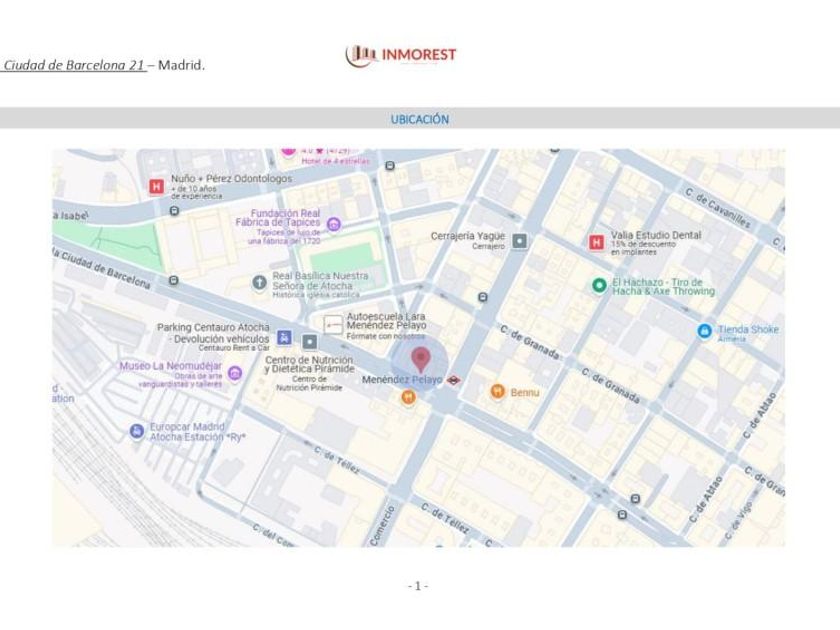Click the 'Nuño + Pérez Odontologos' label
Image resolution: width=840 pixels, height=630 pixels.
tap(231, 178)
